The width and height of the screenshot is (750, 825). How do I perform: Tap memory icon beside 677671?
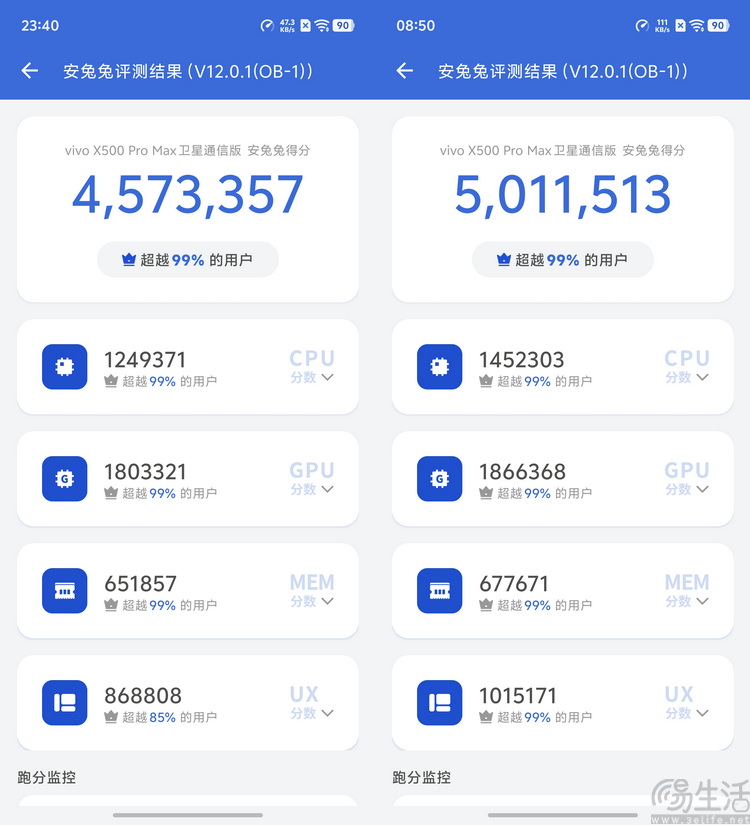coord(439,591)
